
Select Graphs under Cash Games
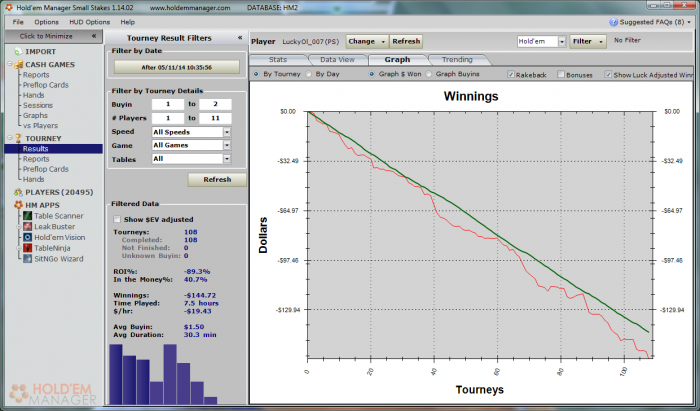[35, 116]
